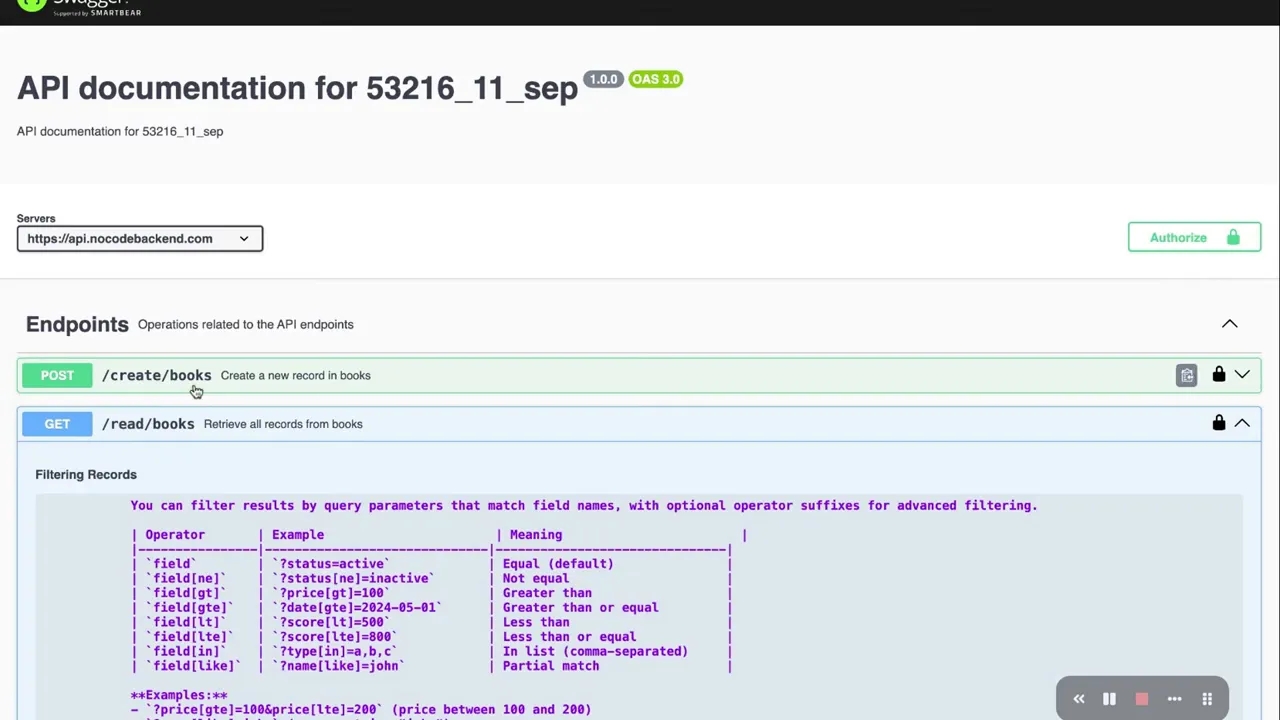Click the green POST method badge
The width and height of the screenshot is (1280, 720).
(57, 375)
